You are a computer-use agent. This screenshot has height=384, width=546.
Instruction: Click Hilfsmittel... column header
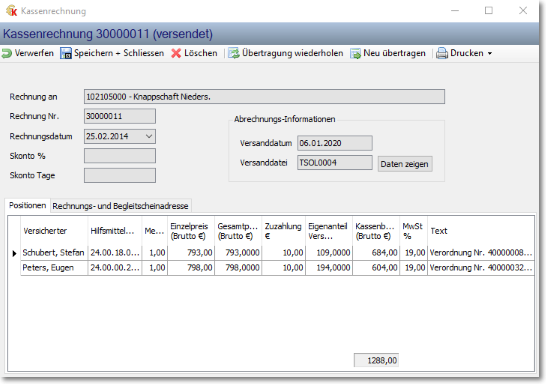tap(115, 231)
